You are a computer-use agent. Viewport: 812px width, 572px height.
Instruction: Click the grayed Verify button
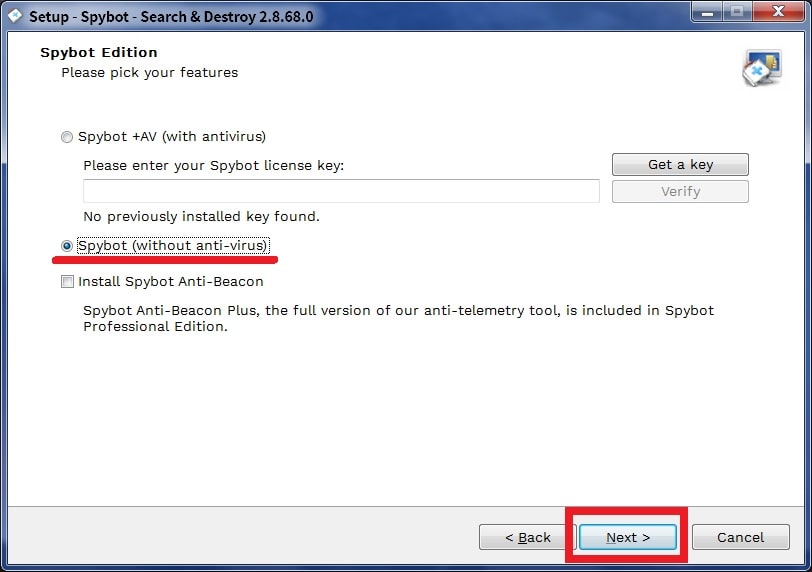click(x=680, y=192)
